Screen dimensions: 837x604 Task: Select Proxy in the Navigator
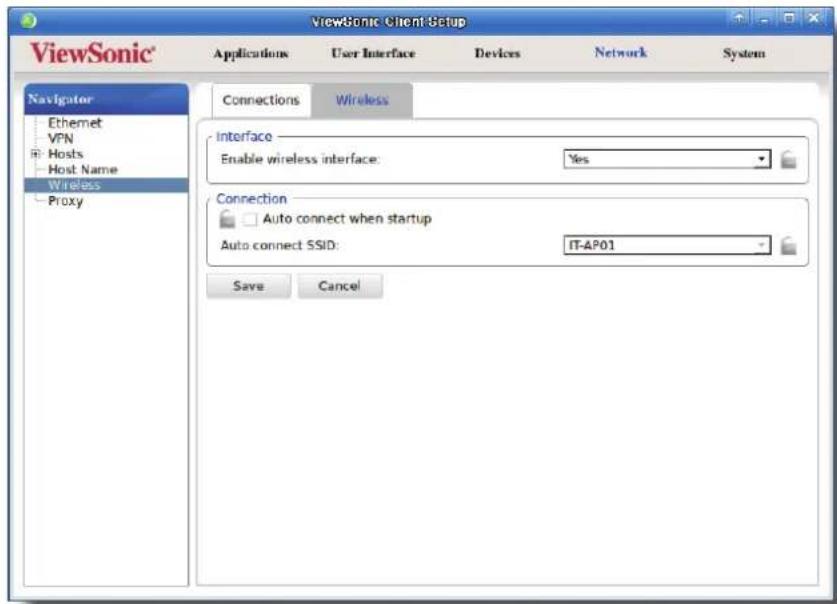[66, 201]
